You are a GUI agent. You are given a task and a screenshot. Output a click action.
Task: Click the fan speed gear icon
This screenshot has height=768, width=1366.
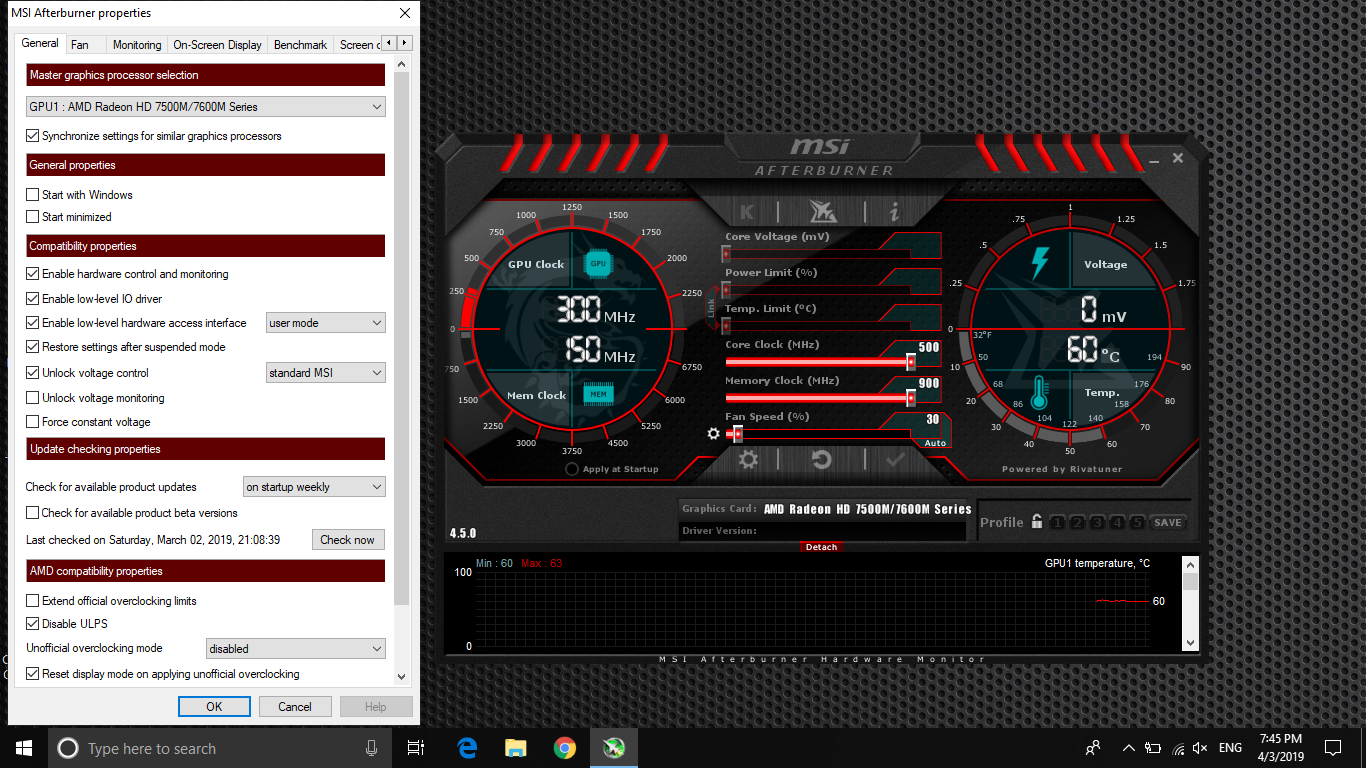tap(713, 433)
